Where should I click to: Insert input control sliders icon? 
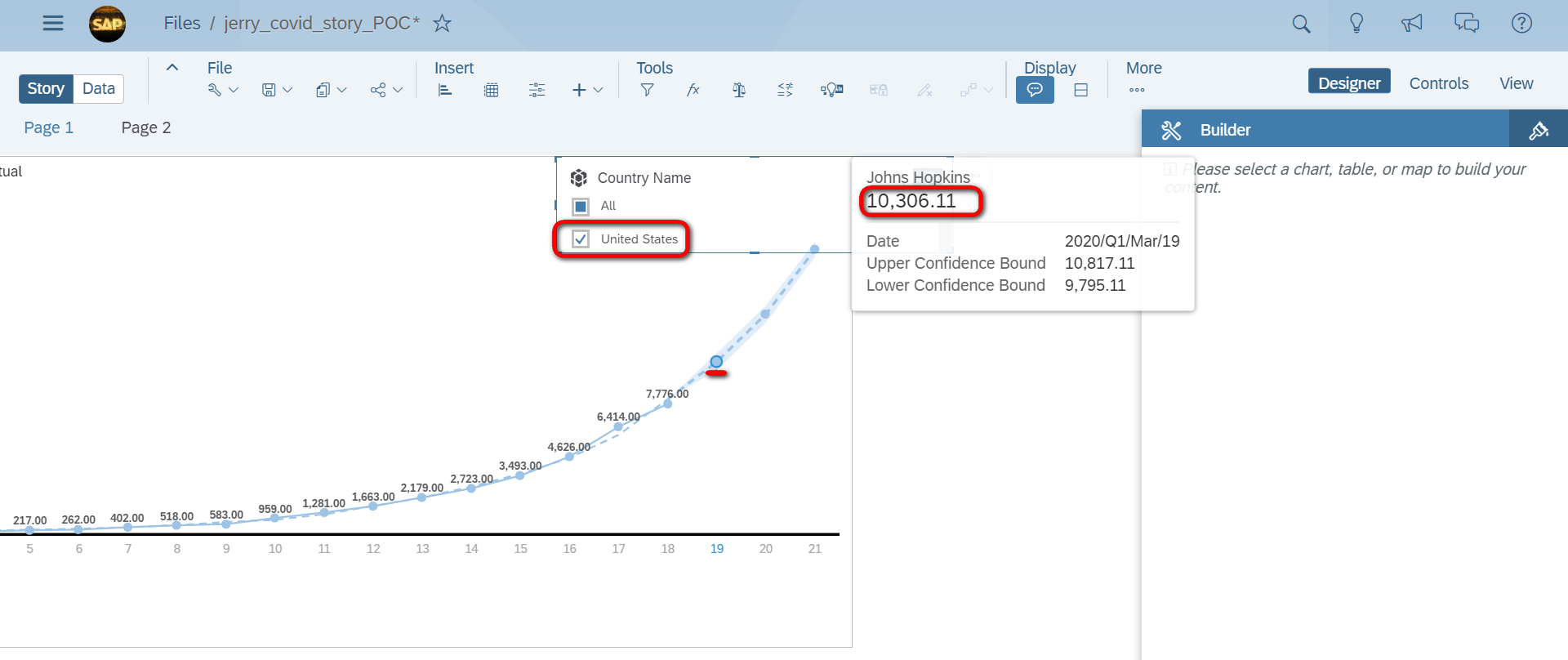point(537,90)
